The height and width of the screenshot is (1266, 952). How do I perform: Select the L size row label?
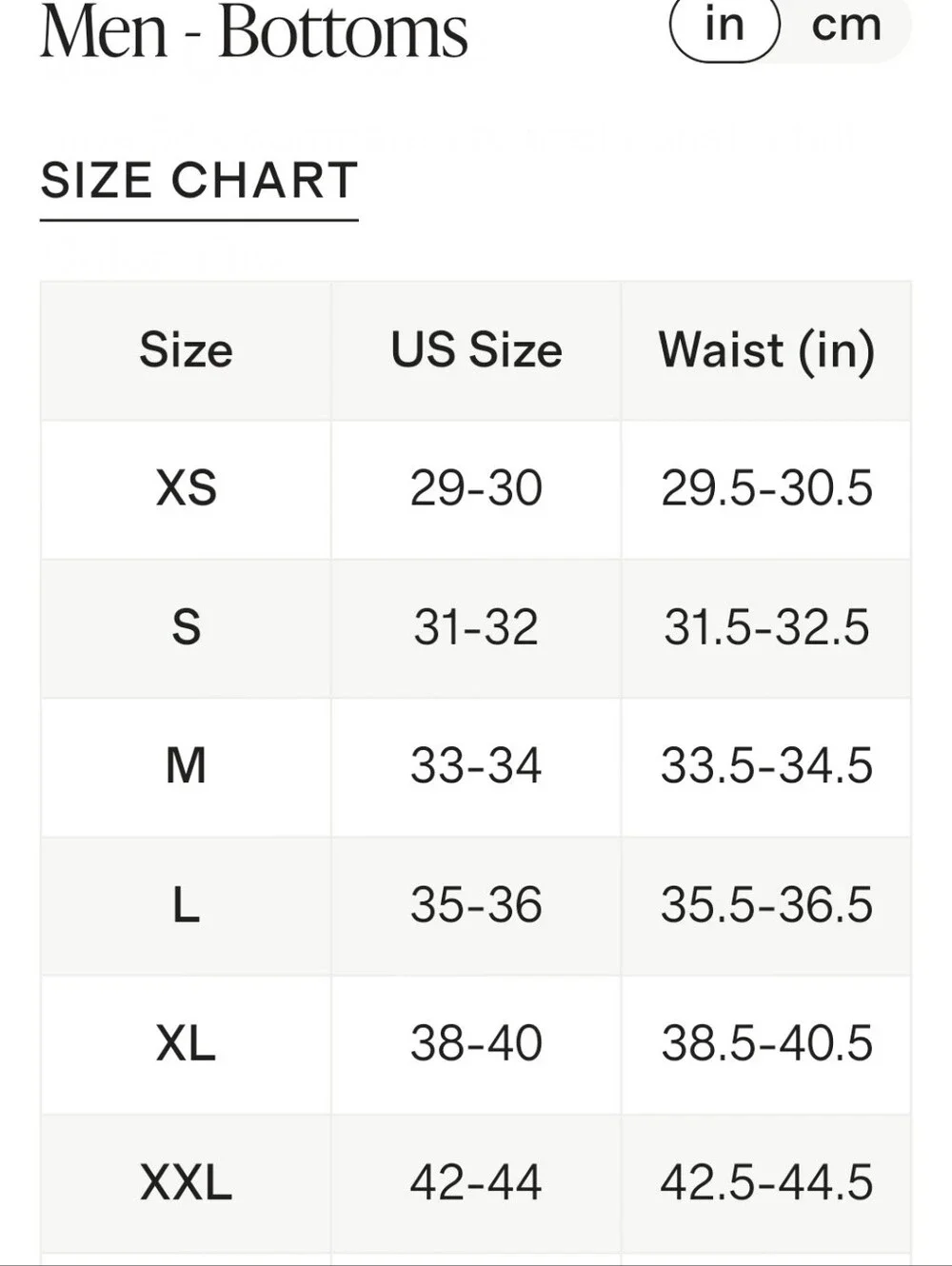[x=186, y=905]
